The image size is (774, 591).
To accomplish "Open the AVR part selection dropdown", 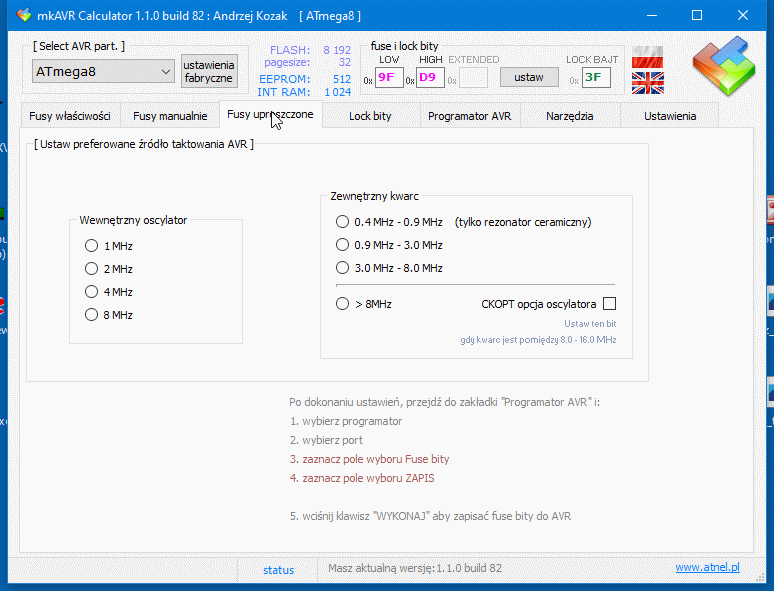I will [104, 71].
